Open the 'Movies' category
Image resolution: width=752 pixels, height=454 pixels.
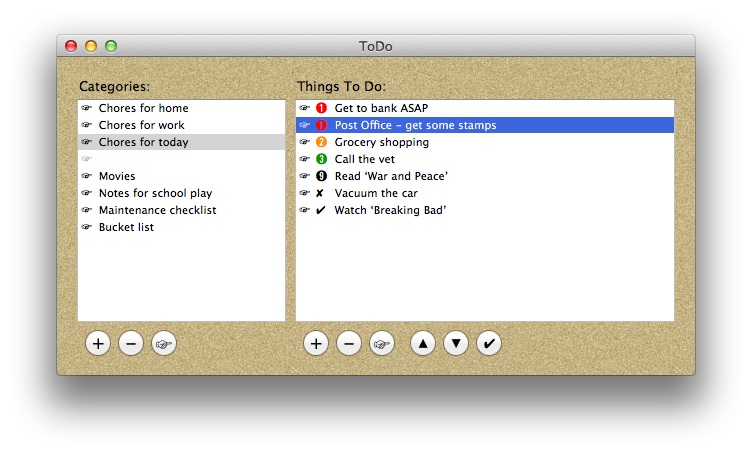click(x=117, y=176)
